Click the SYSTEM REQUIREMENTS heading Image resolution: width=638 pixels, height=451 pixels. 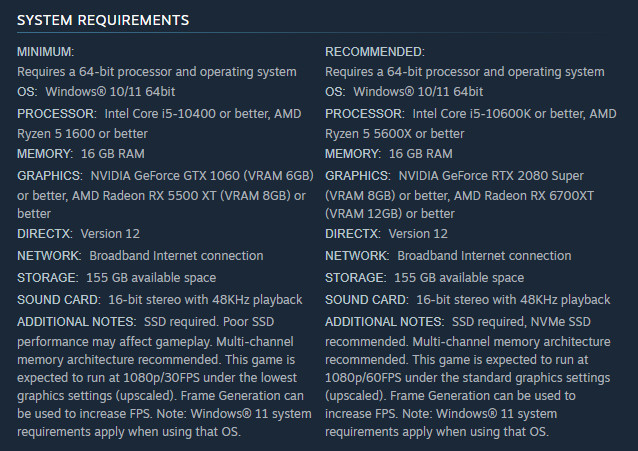pyautogui.click(x=103, y=20)
